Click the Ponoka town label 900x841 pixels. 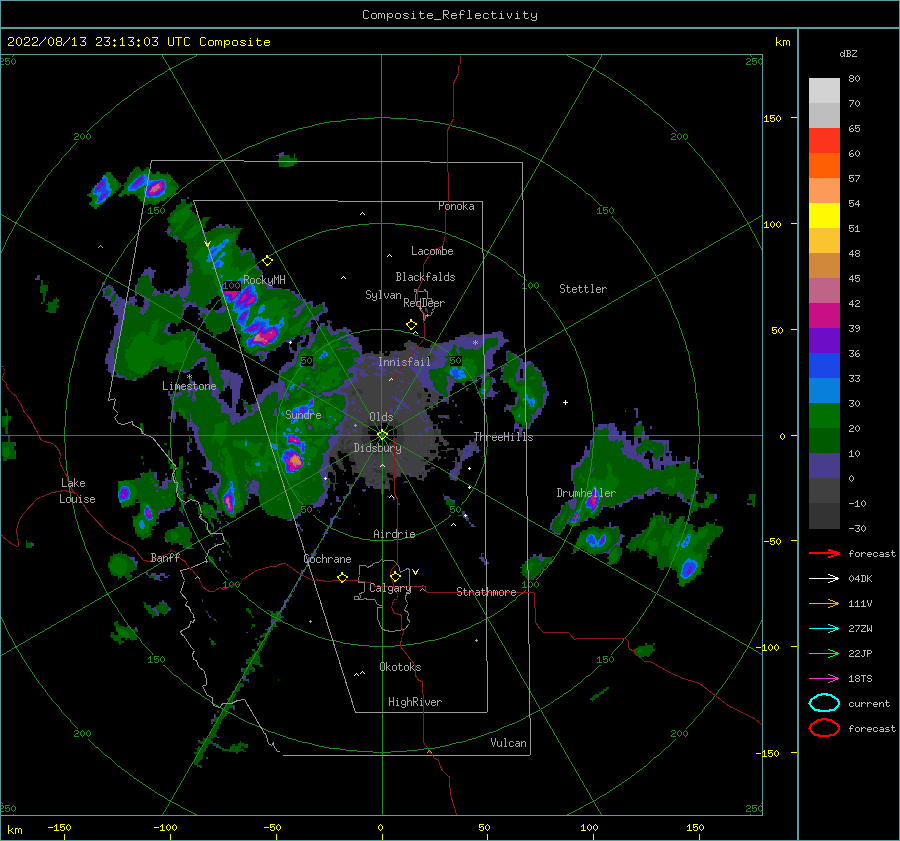(x=456, y=206)
